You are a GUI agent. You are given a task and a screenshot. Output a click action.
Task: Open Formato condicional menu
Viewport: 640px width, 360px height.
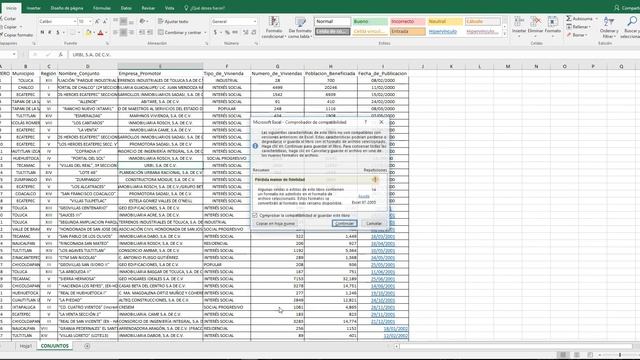pyautogui.click(x=274, y=28)
